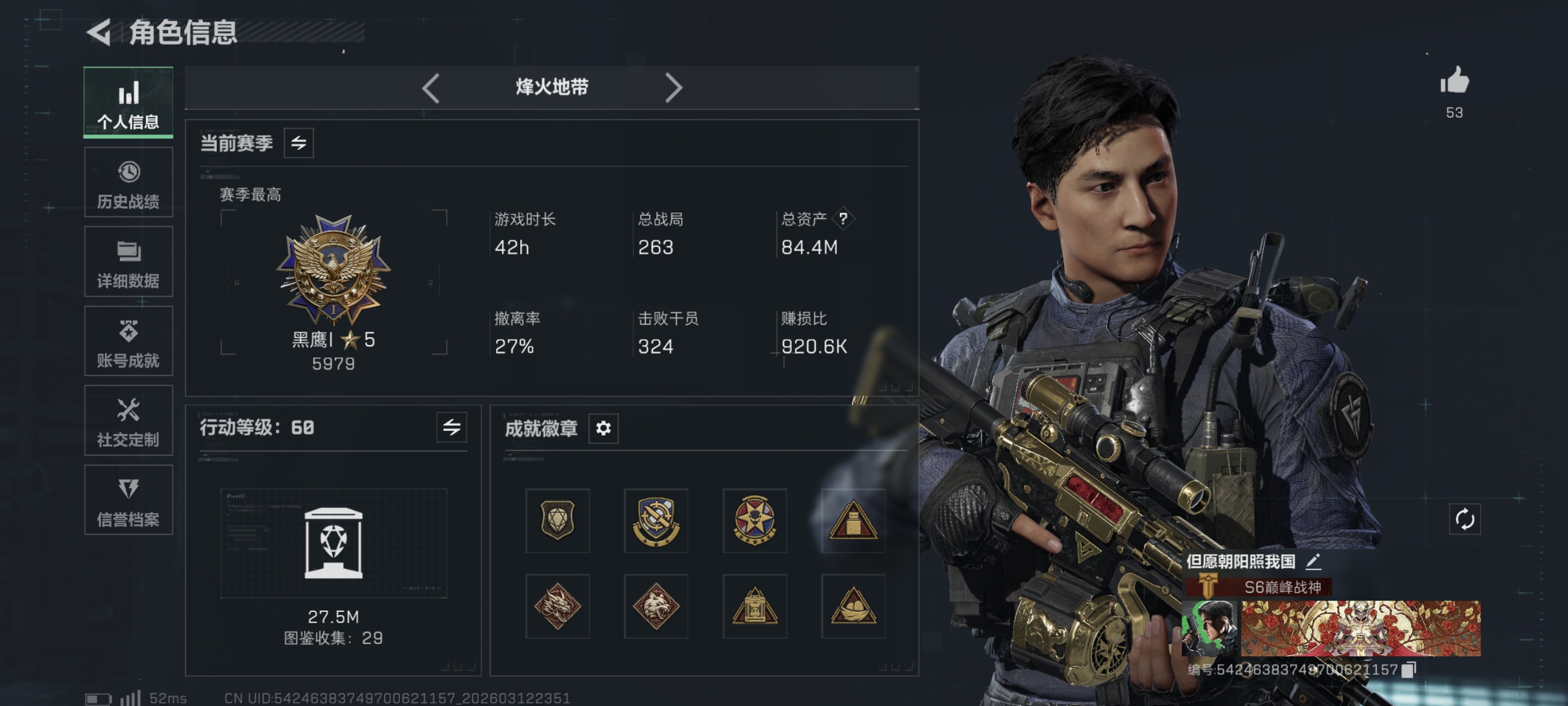Open the 历史战绩 sidebar tab
This screenshot has height=706, width=1568.
coord(128,183)
